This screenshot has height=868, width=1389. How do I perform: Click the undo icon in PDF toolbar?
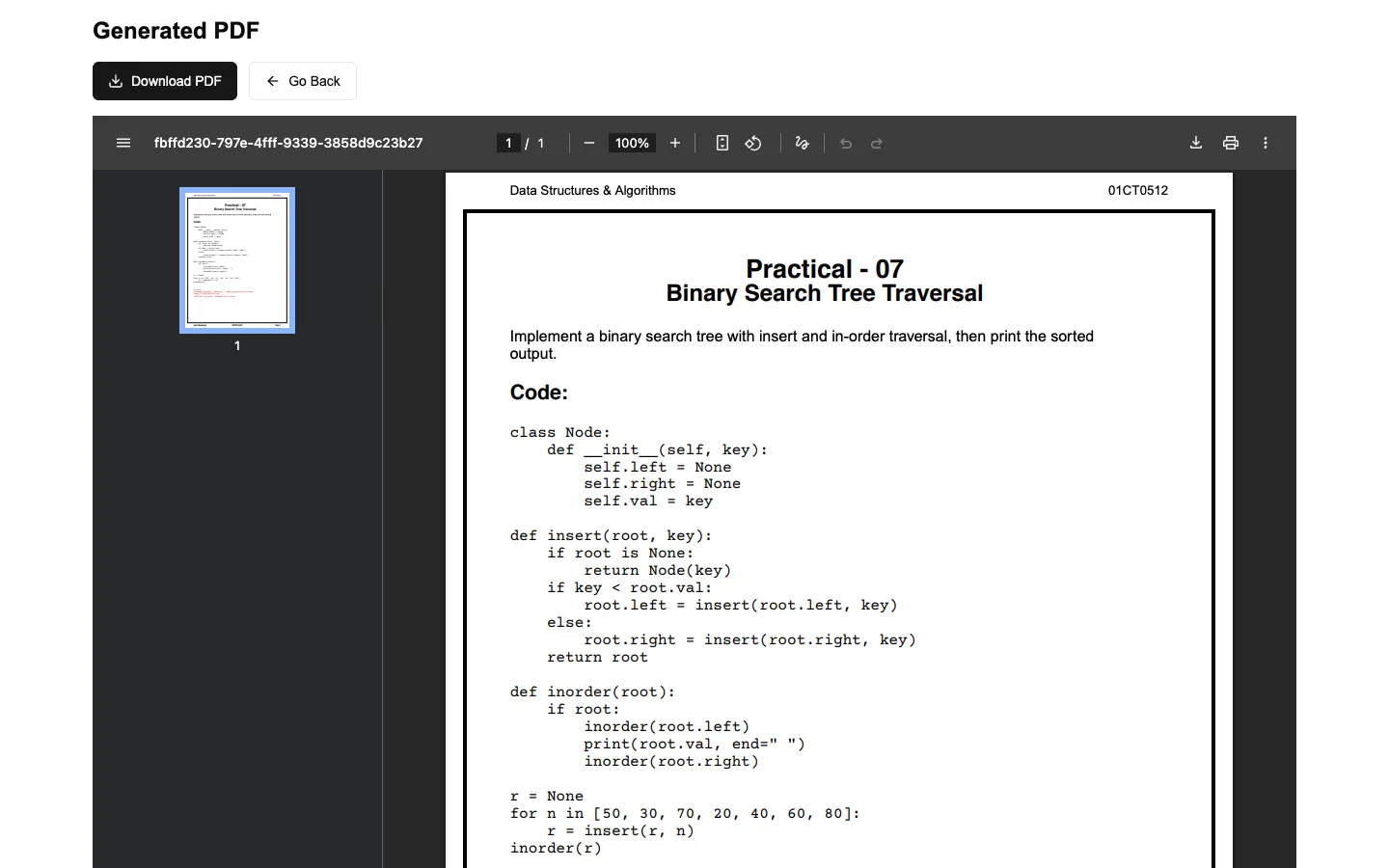click(846, 143)
